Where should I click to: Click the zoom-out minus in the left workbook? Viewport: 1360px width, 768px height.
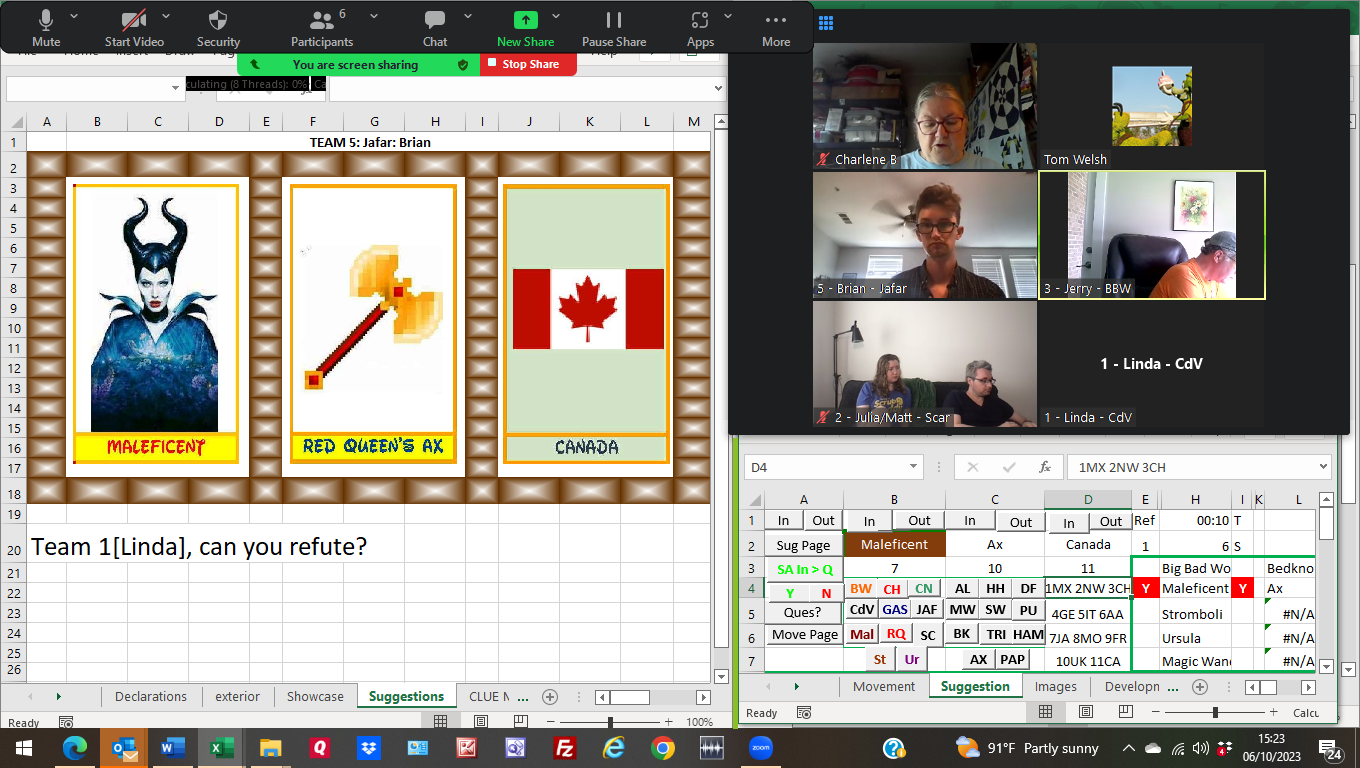pyautogui.click(x=552, y=721)
